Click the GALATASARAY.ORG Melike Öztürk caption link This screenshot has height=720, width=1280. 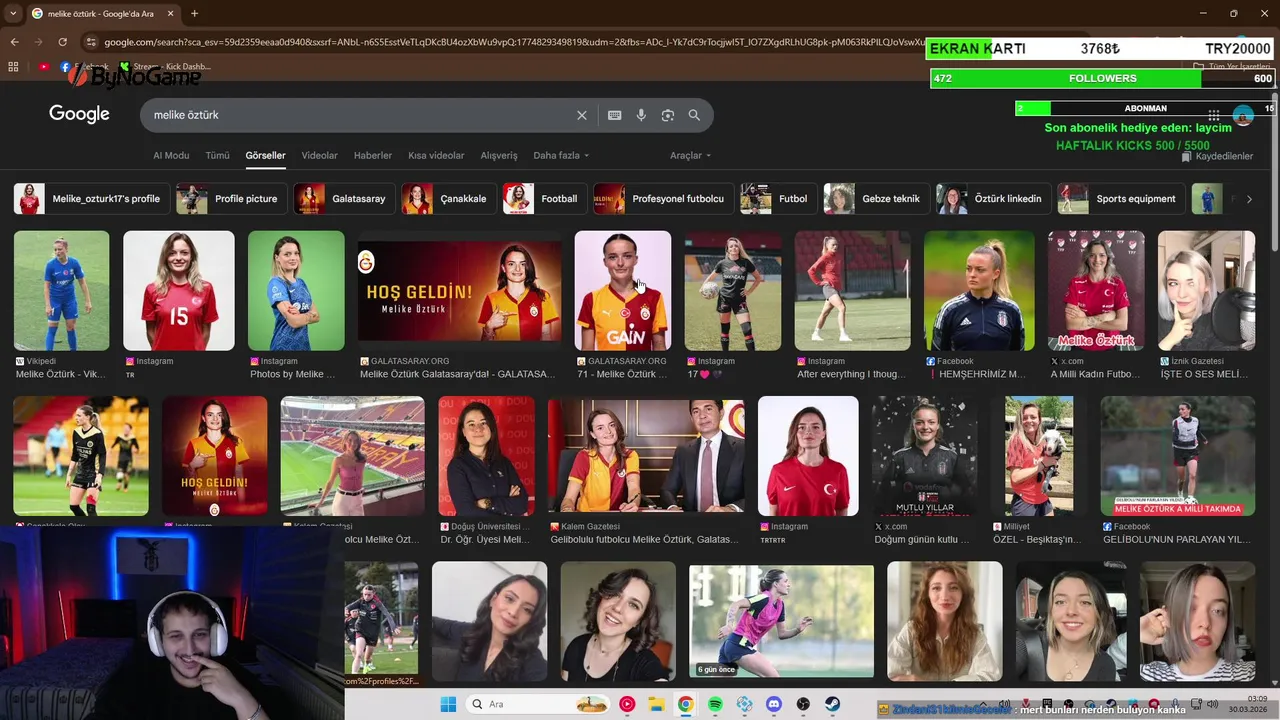pyautogui.click(x=457, y=375)
